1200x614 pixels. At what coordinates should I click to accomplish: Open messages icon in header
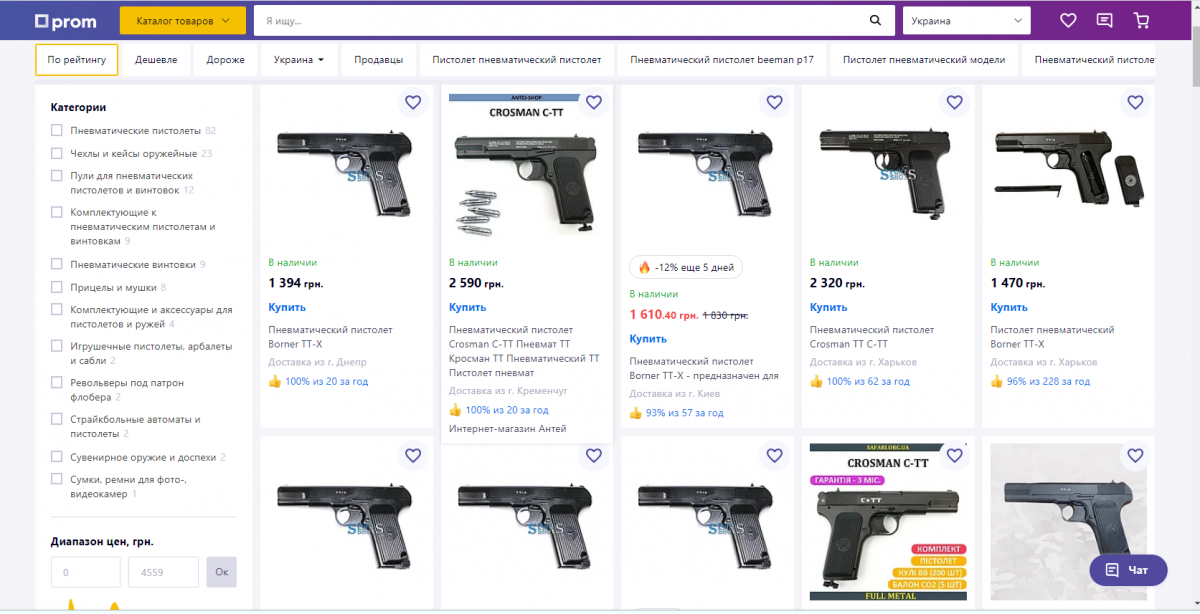(x=1104, y=20)
